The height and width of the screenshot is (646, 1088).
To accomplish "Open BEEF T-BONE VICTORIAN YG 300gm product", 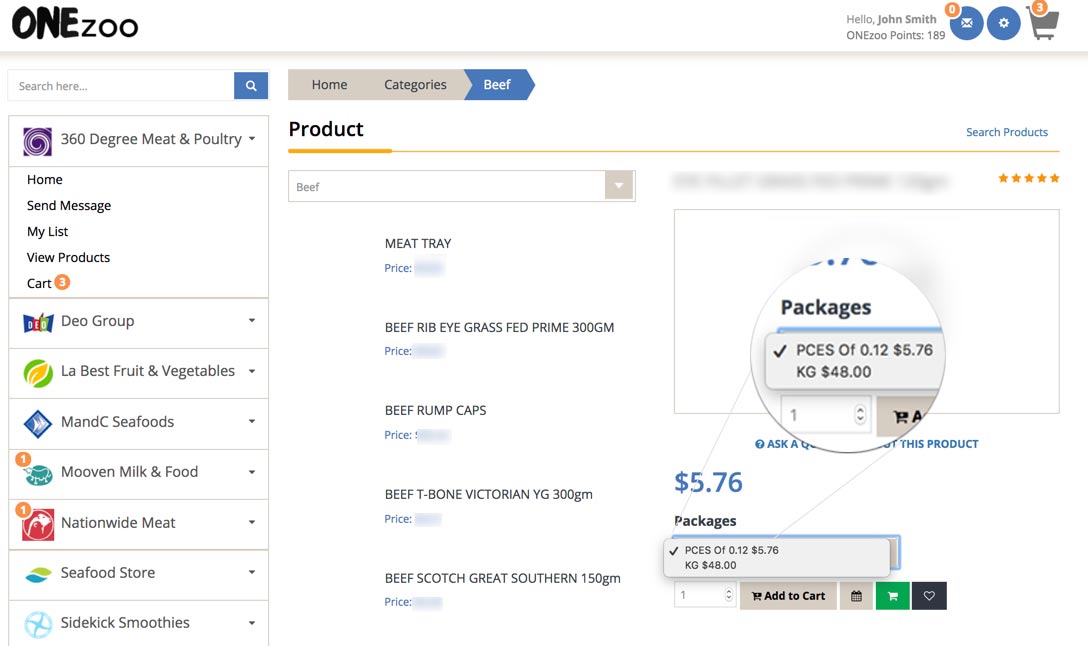I will click(x=488, y=494).
